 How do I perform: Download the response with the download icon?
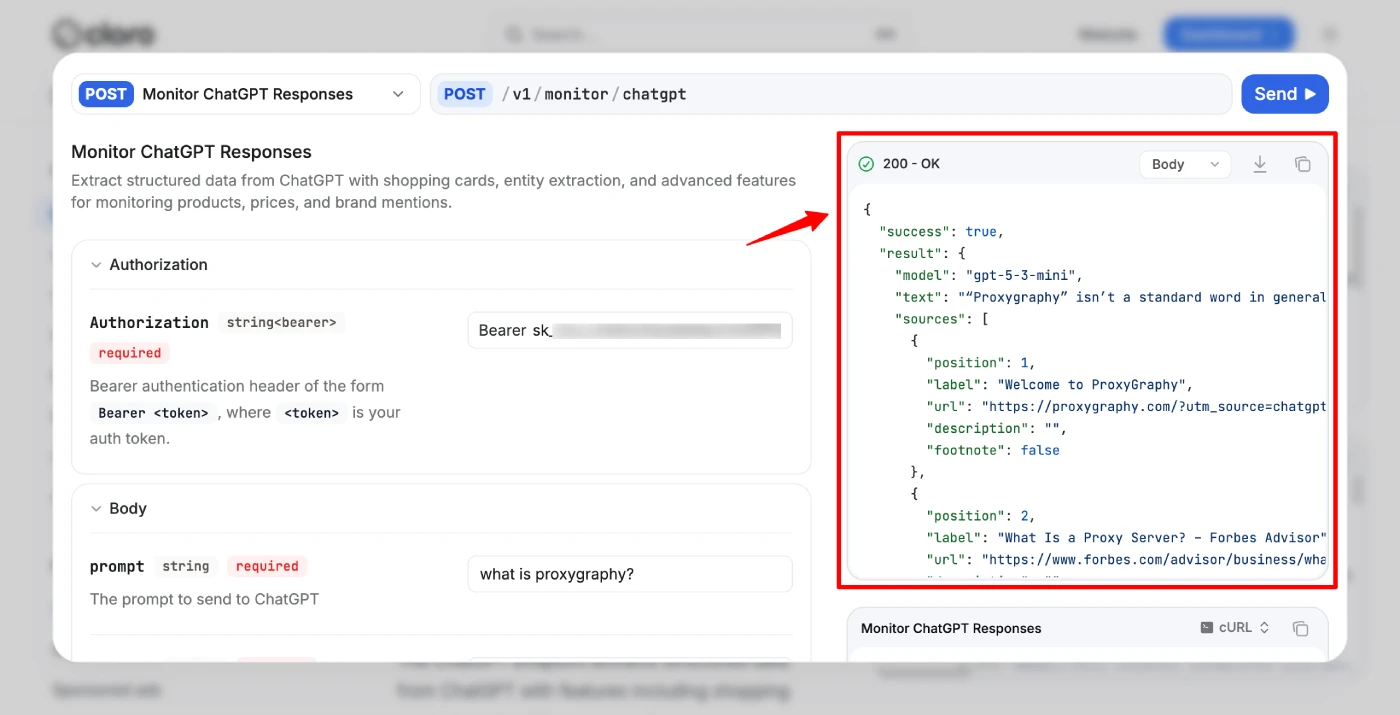[x=1260, y=164]
